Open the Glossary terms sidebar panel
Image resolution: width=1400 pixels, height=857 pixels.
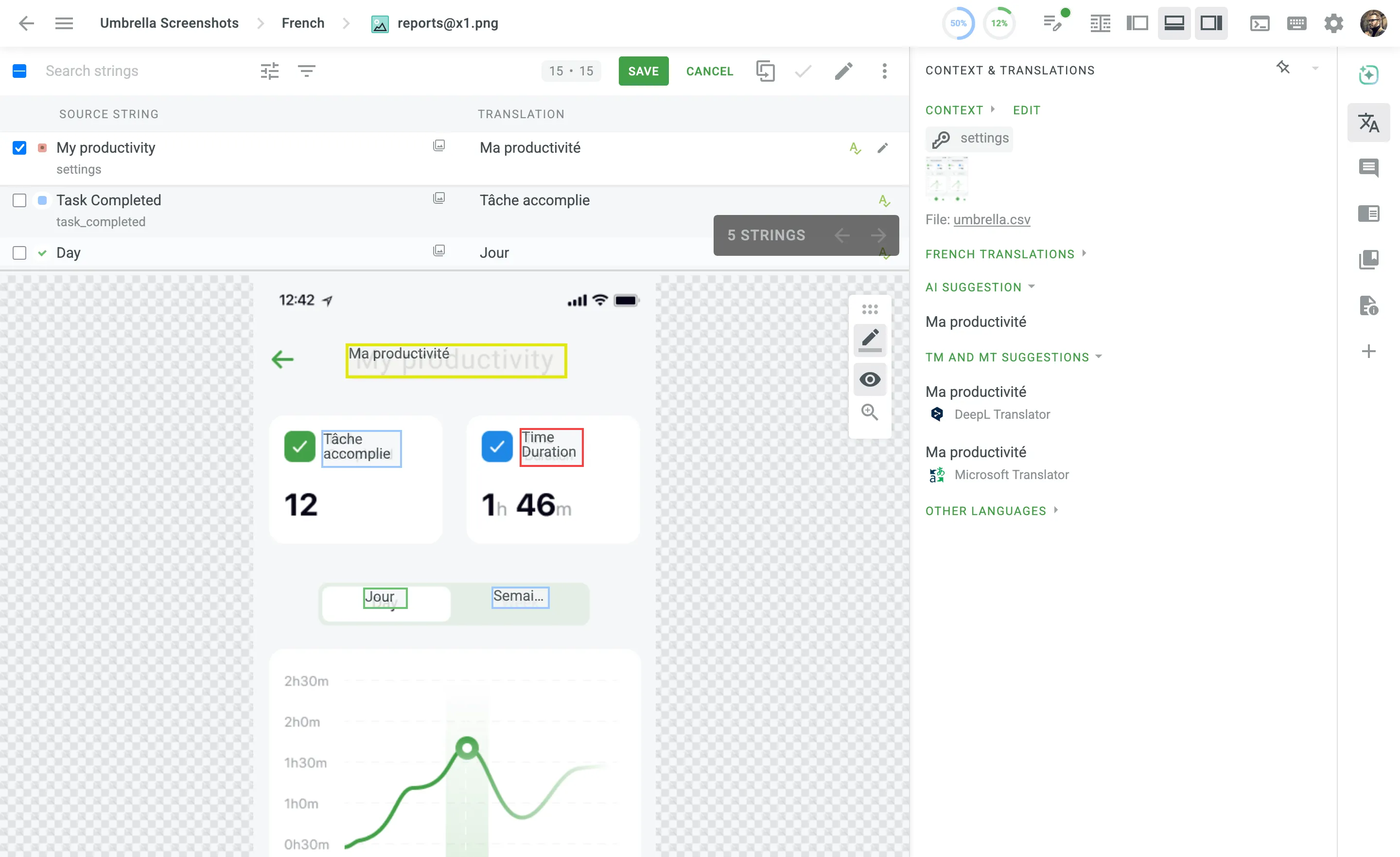1369,259
